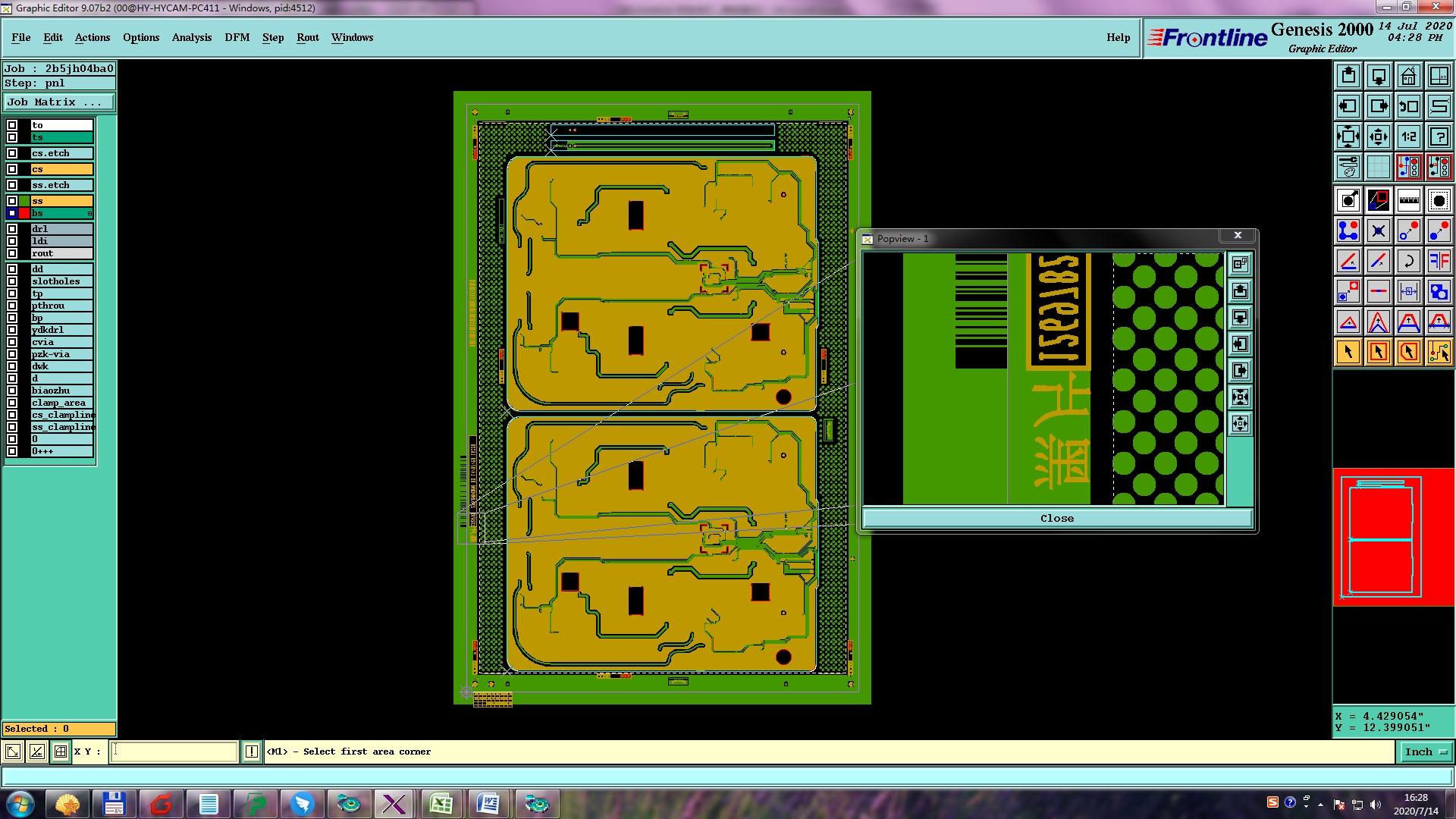Click Close button in Popview window
1456x819 pixels.
[x=1056, y=519]
